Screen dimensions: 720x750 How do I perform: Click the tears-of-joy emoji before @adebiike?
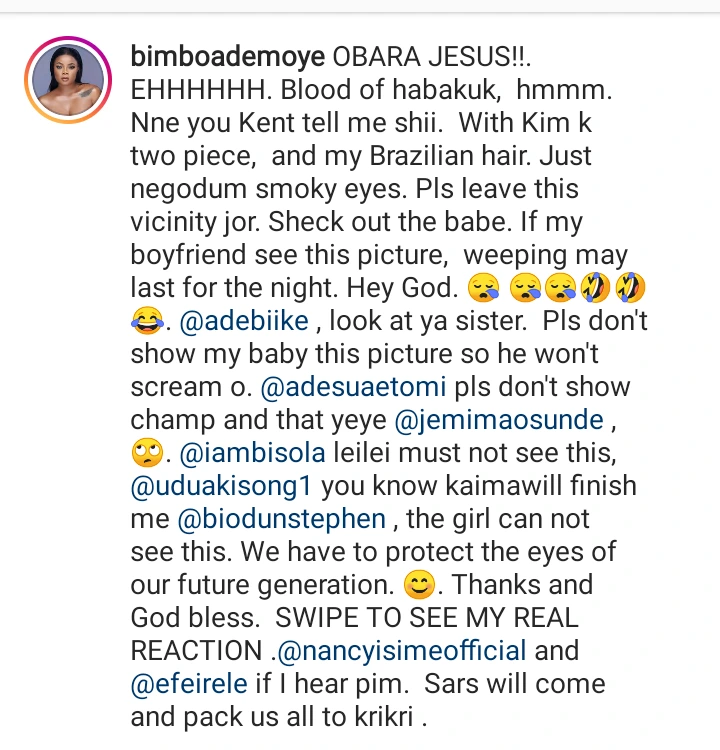click(x=147, y=320)
